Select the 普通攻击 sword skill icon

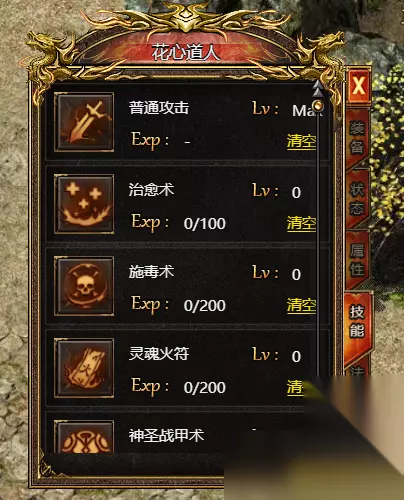[84, 122]
